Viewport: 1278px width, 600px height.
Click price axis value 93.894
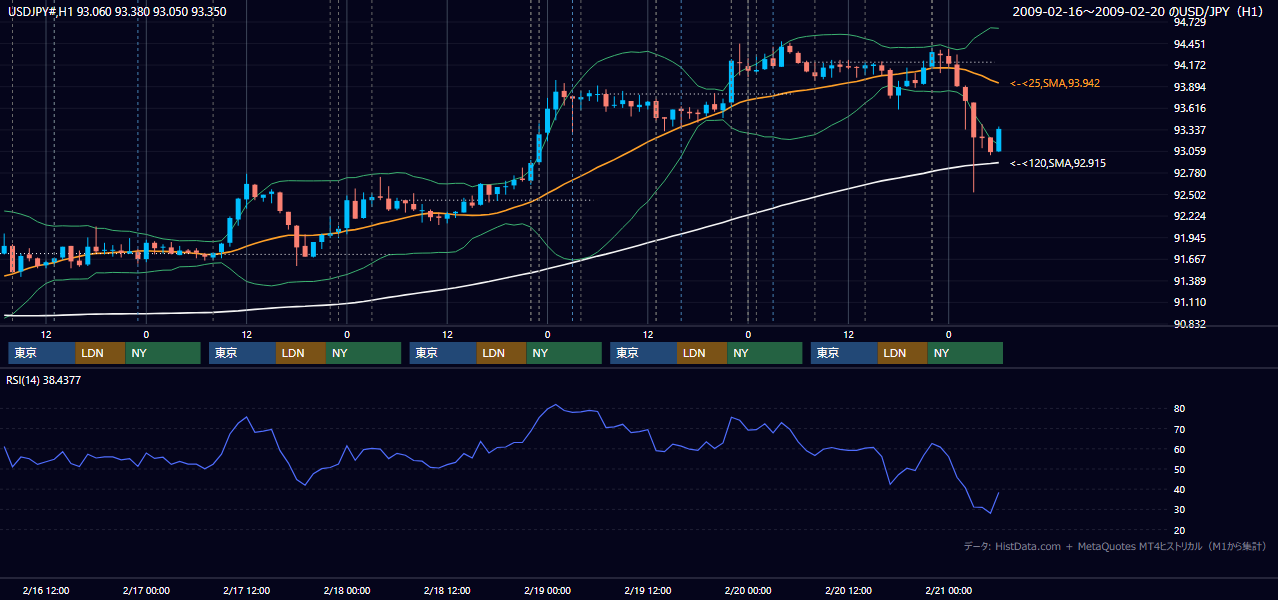(x=1189, y=87)
